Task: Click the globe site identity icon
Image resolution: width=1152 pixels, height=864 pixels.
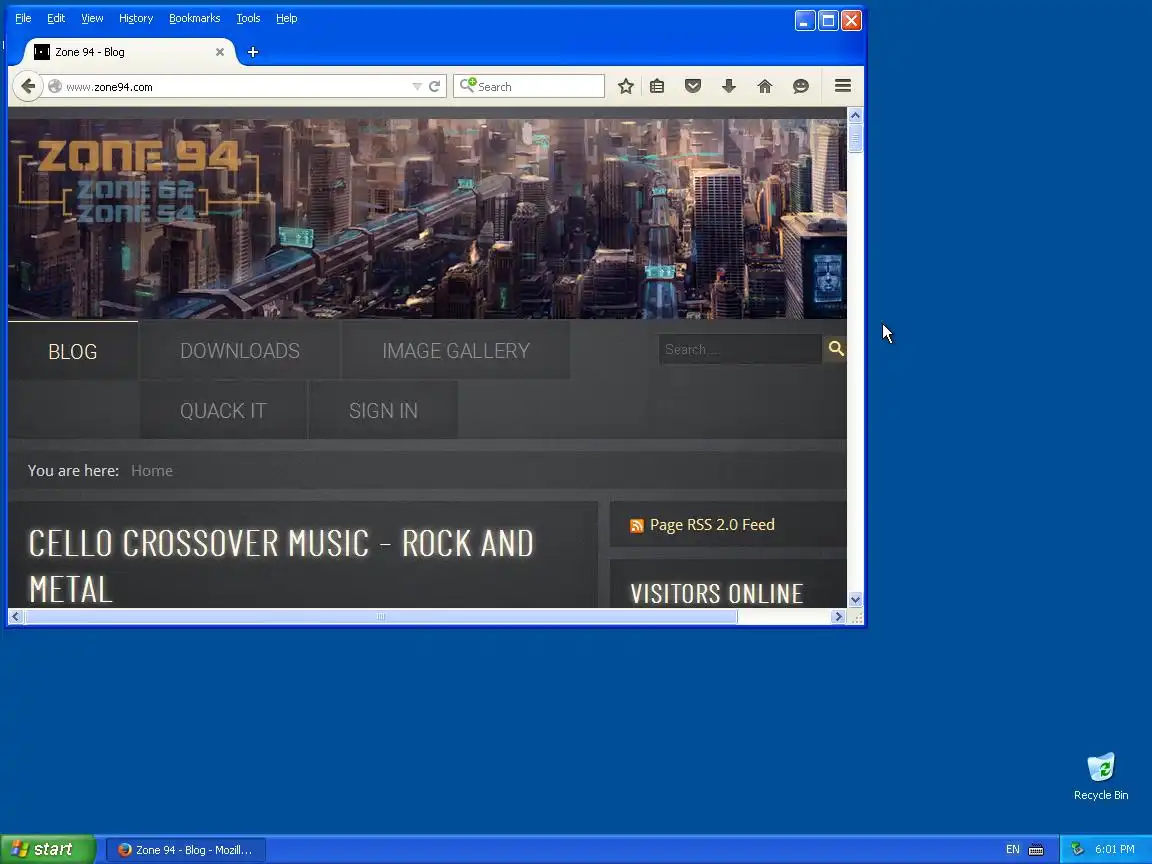Action: (54, 87)
